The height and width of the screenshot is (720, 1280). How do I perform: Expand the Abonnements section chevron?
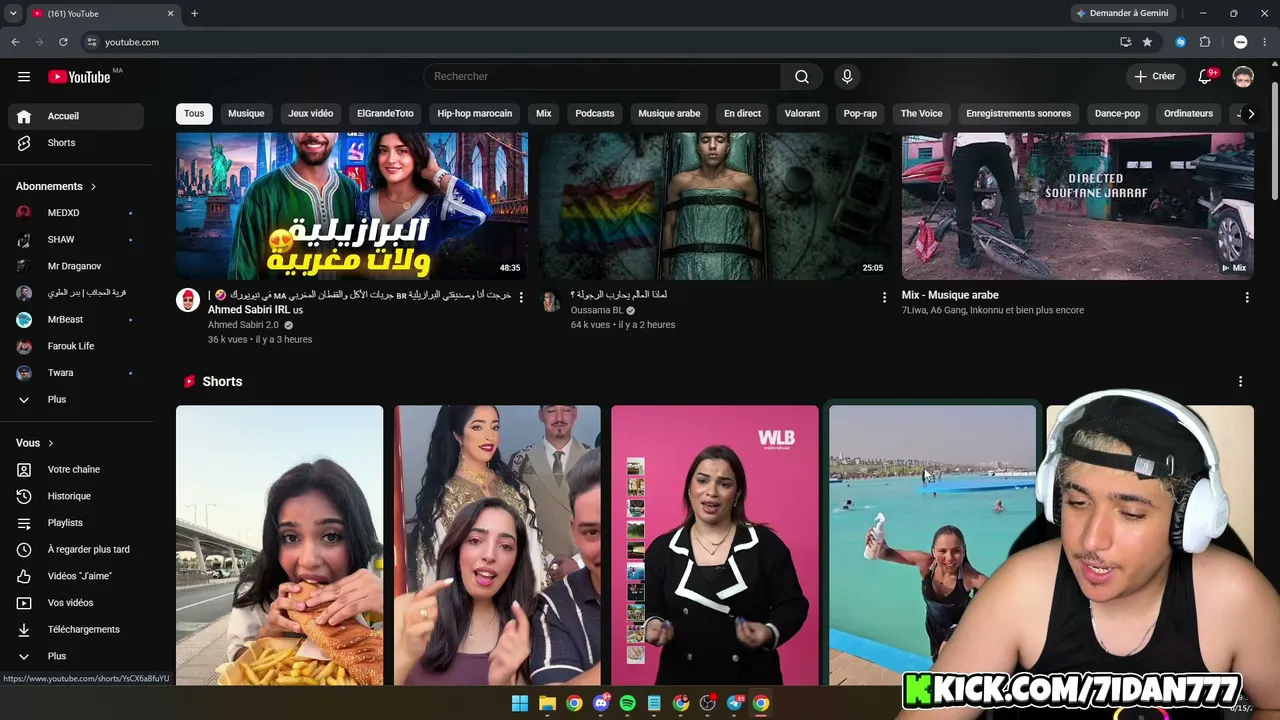point(93,187)
